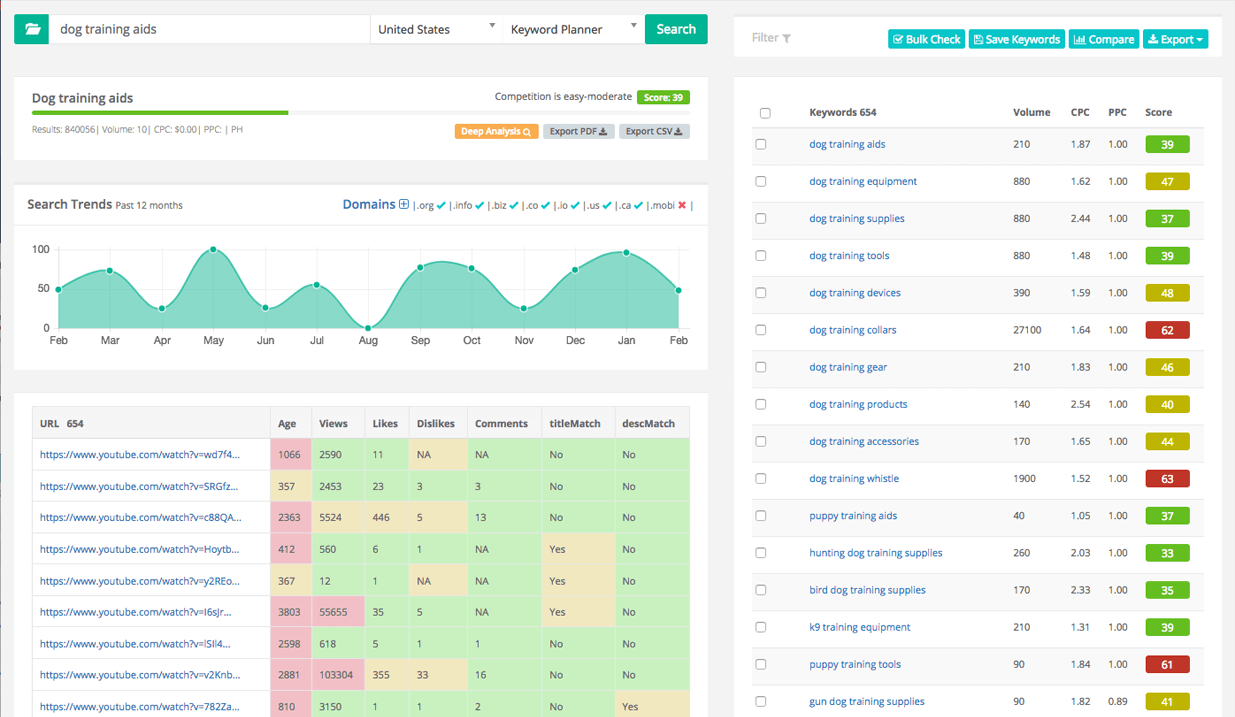This screenshot has width=1235, height=717.
Task: Sort URL table by Likes header
Action: [x=385, y=423]
